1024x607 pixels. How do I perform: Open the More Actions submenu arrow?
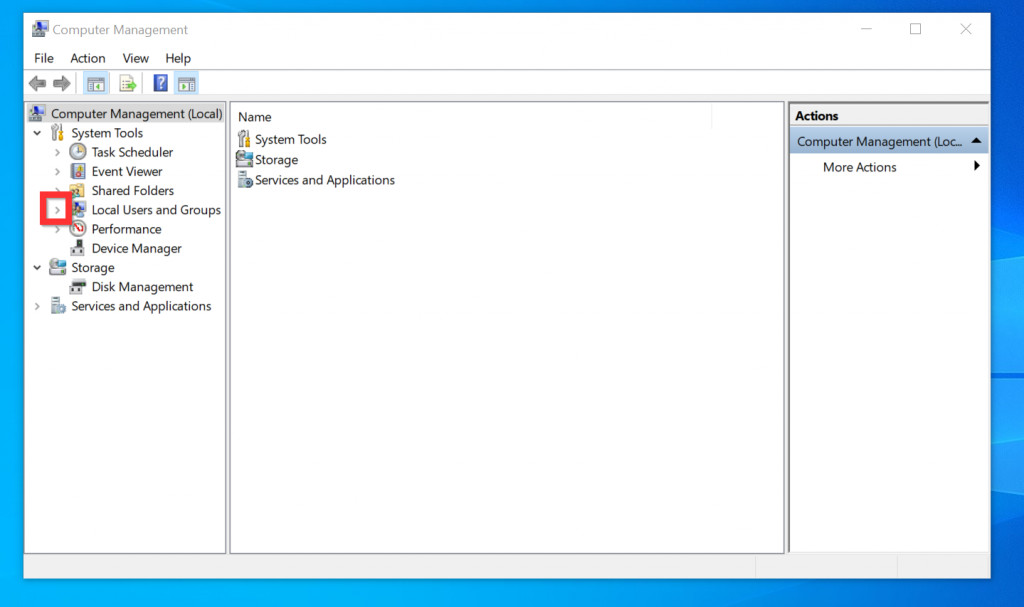977,166
